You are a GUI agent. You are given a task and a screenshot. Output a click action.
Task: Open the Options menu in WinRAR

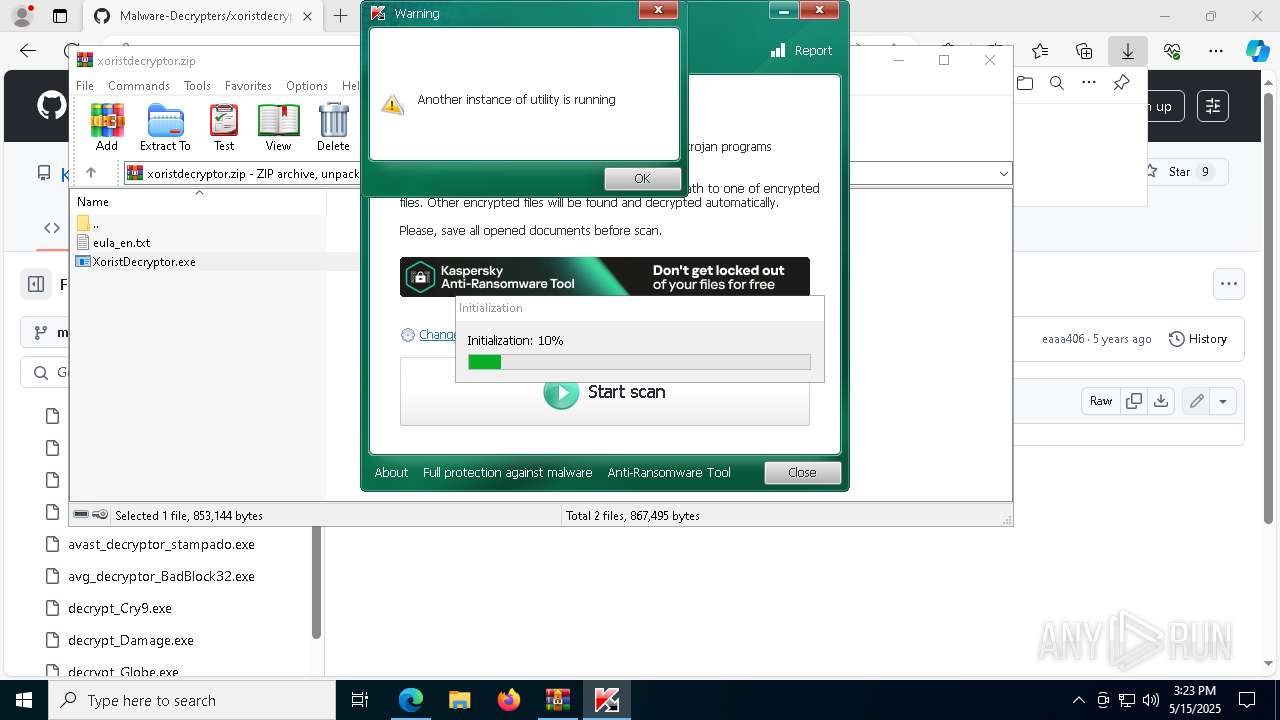coord(307,86)
